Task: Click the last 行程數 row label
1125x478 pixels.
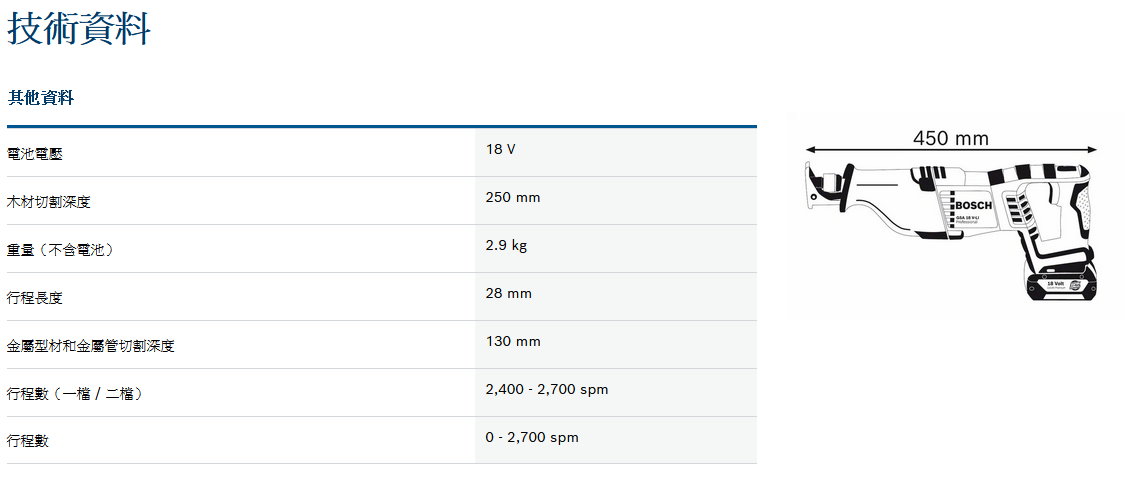Action: point(28,441)
